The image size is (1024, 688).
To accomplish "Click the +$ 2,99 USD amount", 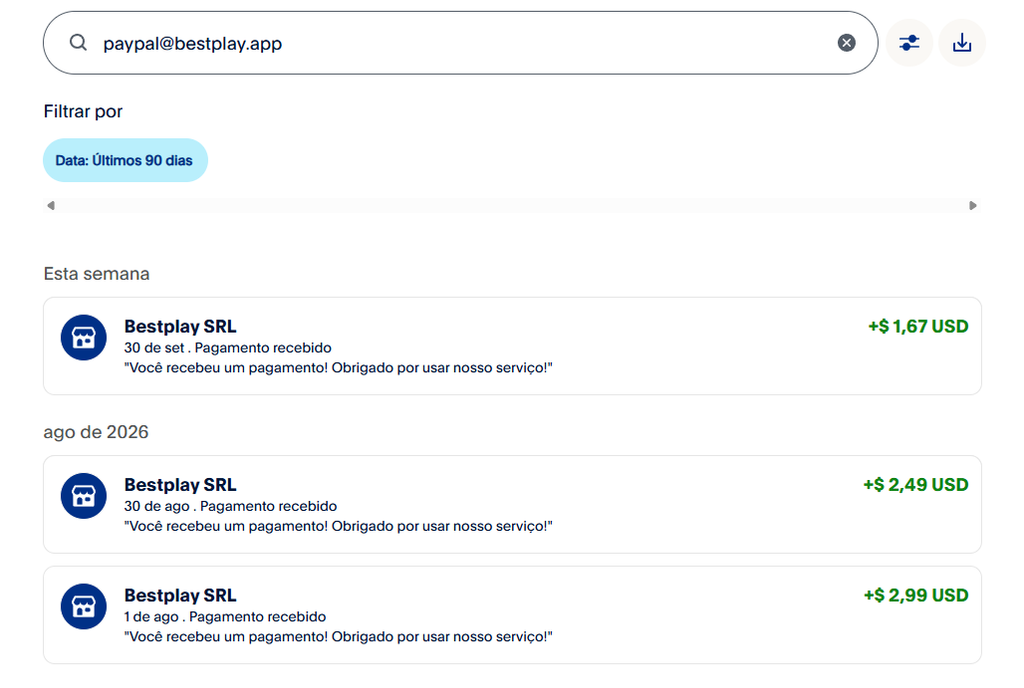I will 916,595.
